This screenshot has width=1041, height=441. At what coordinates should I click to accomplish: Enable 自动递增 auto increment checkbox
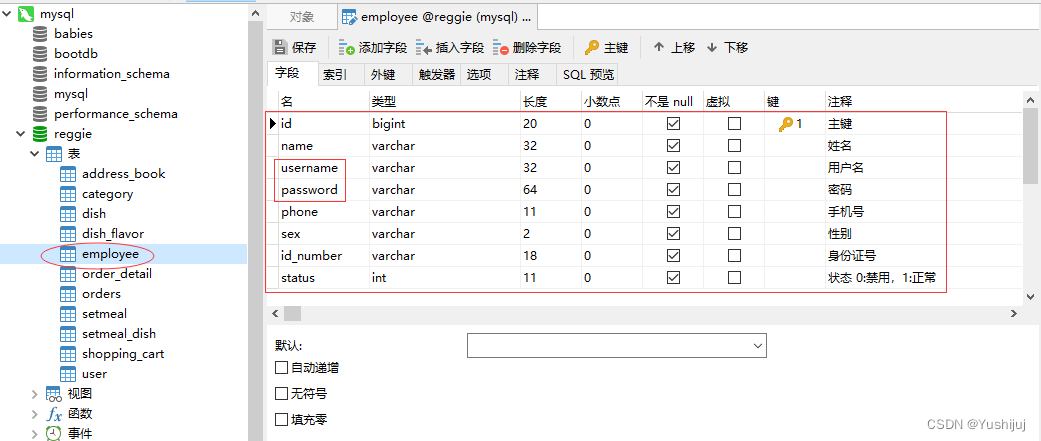coord(281,367)
